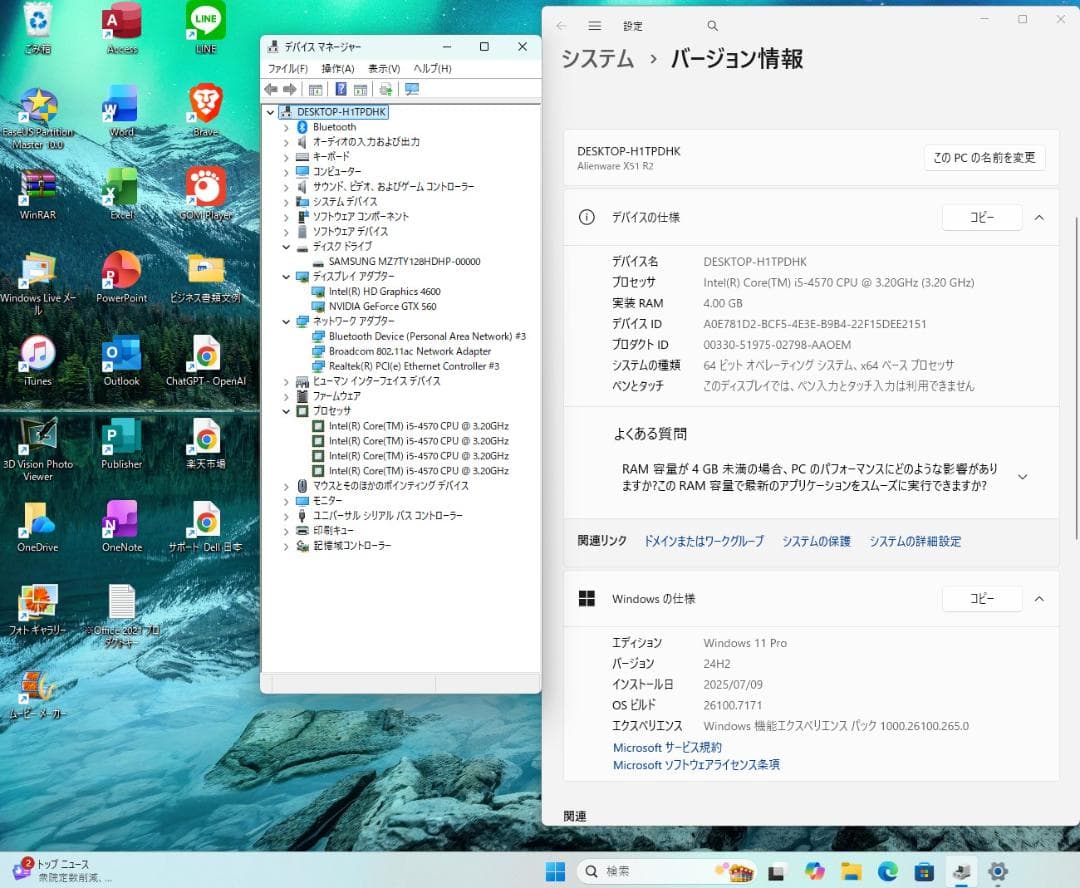Click the このPCの名前を変更 button
This screenshot has height=888, width=1080.
tap(984, 157)
